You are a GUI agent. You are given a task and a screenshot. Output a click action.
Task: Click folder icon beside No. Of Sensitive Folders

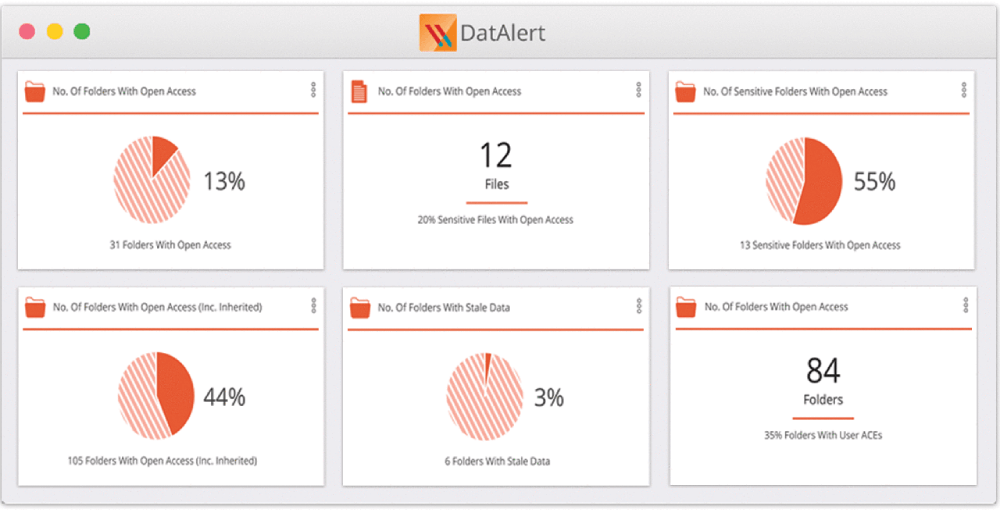[x=686, y=91]
